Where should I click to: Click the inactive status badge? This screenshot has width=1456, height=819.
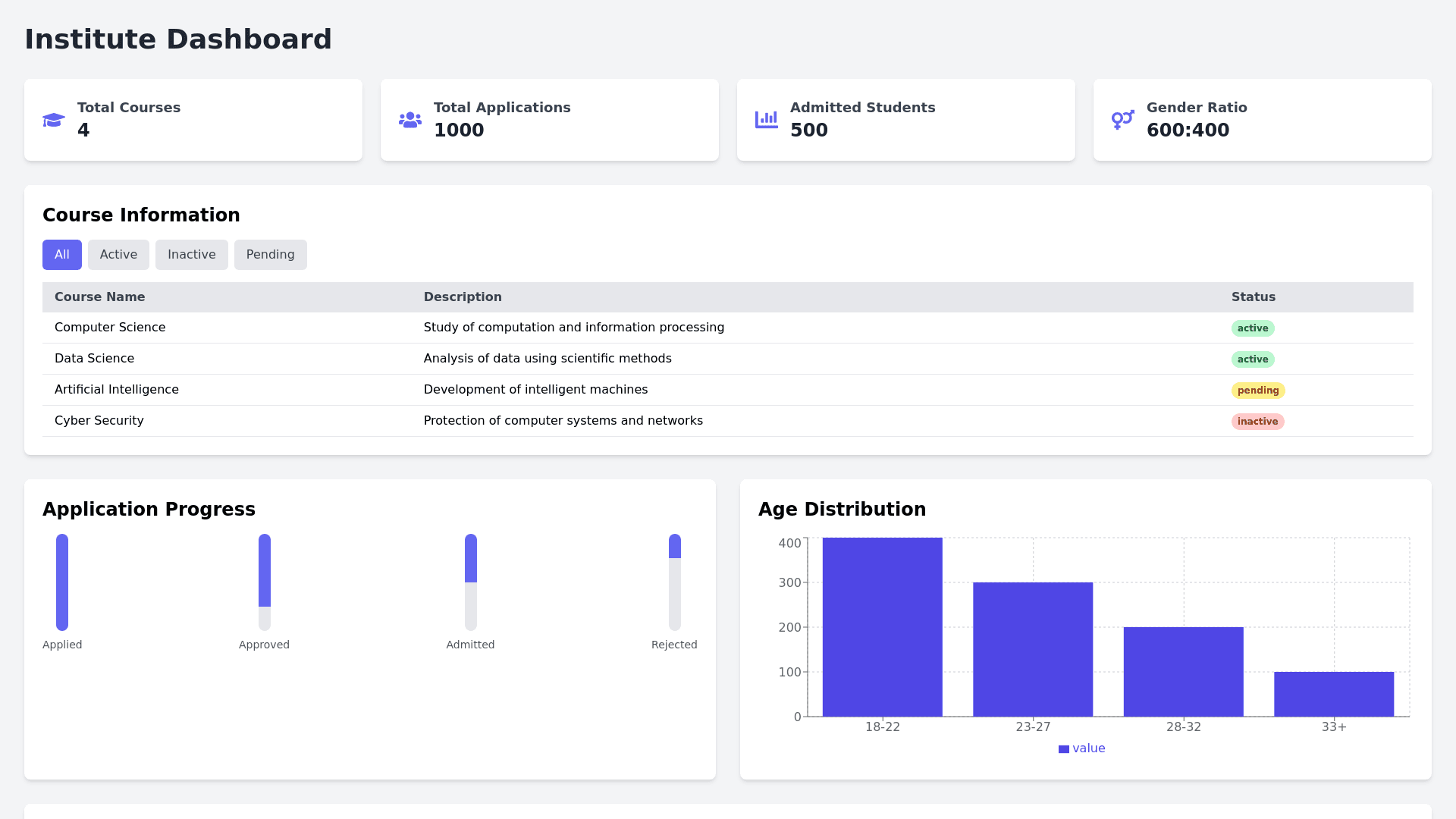pos(1257,422)
